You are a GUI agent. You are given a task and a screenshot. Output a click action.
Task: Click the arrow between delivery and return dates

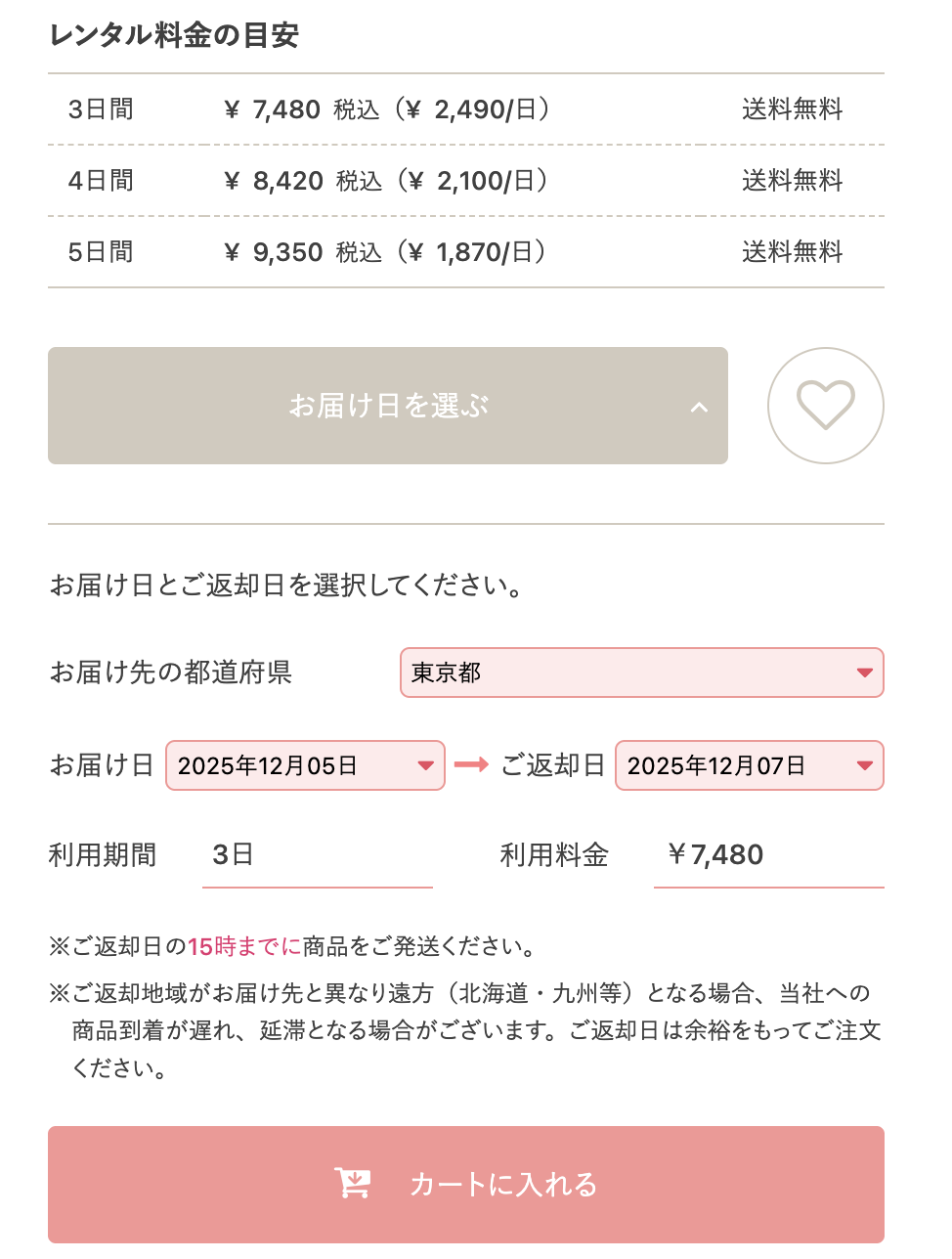click(472, 764)
